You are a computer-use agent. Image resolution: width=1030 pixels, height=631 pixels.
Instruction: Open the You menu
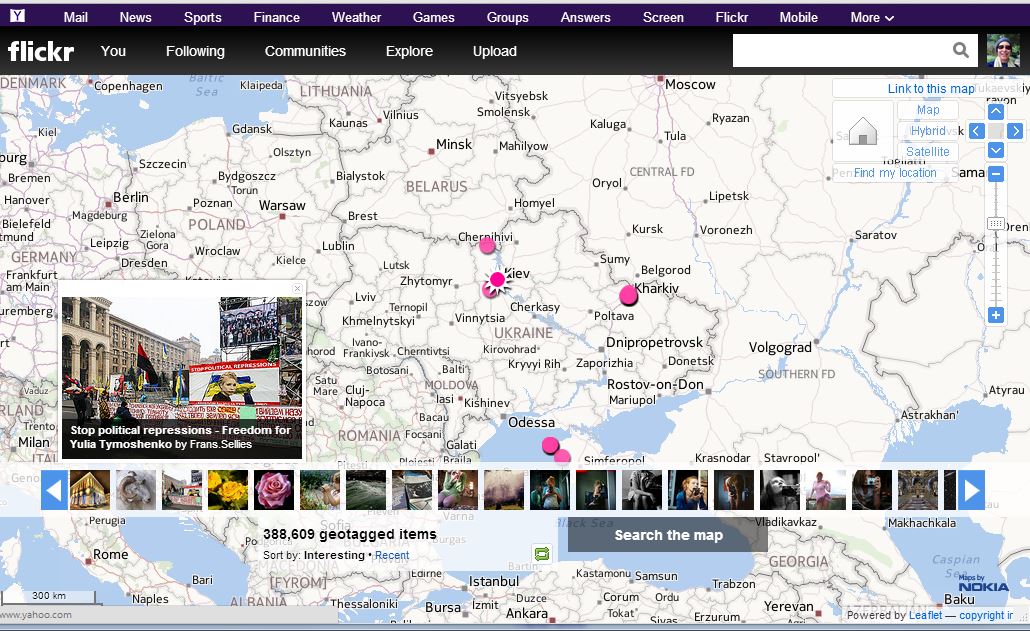[113, 51]
